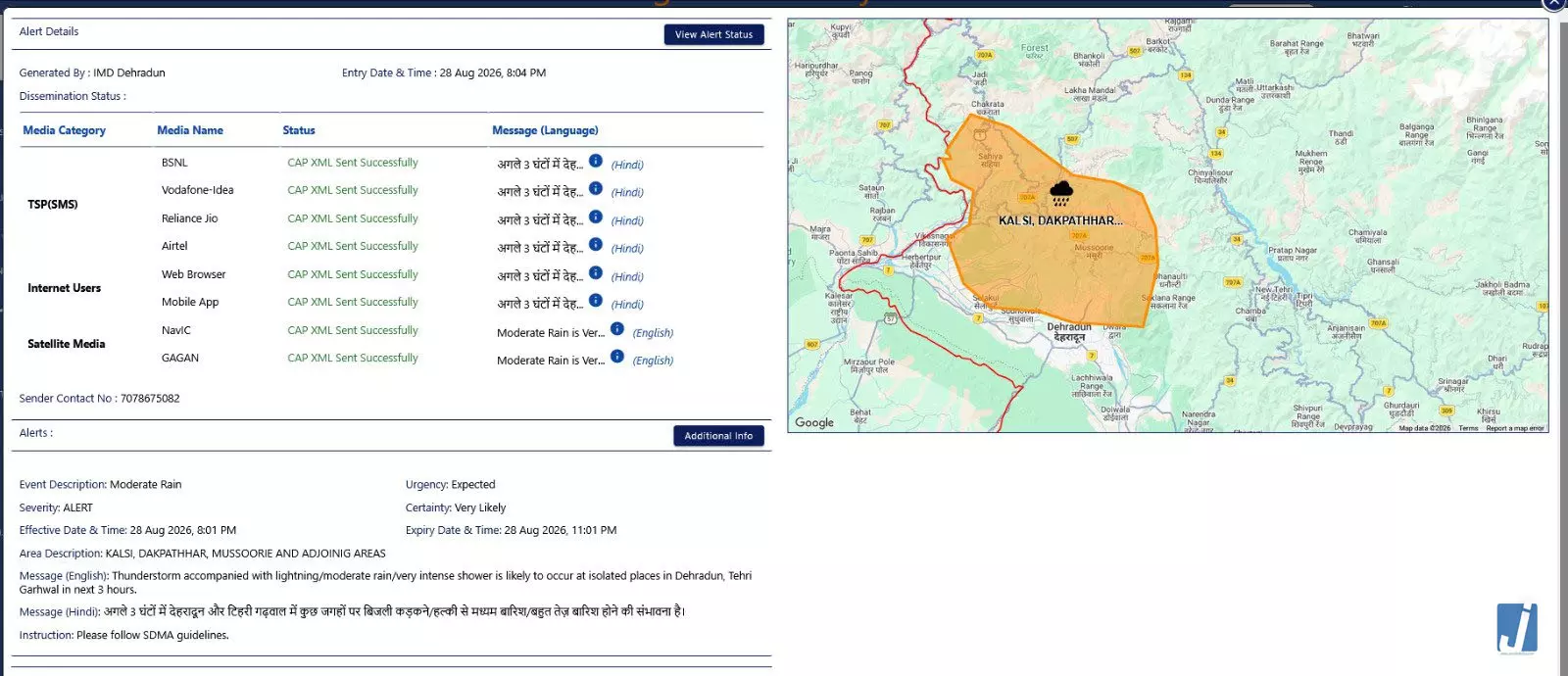Click the Area Description text line
Screen dimensions: 1568x676
[x=203, y=554]
